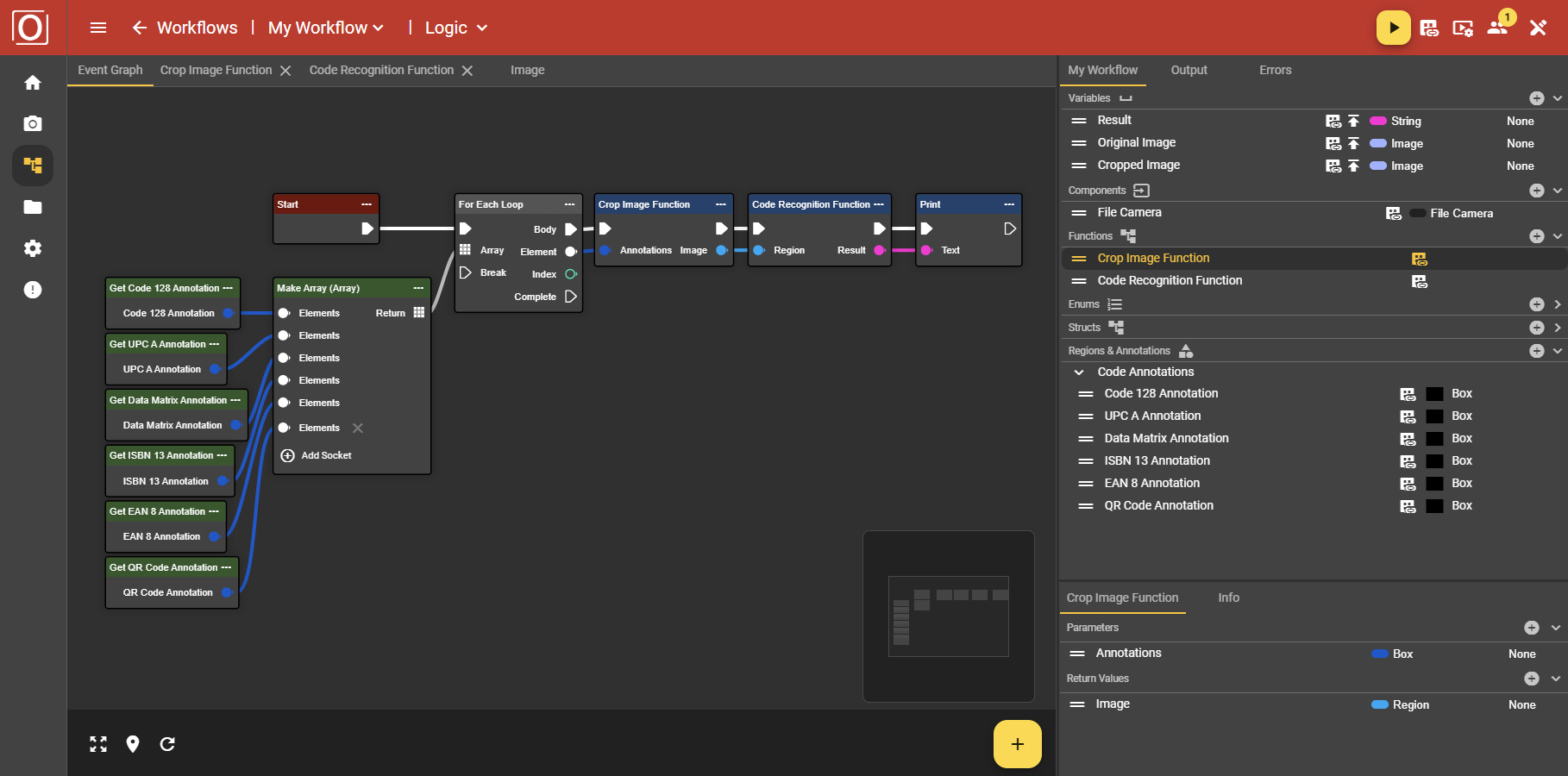Run the workflow with the yellow play button
This screenshot has width=1568, height=776.
click(1393, 27)
